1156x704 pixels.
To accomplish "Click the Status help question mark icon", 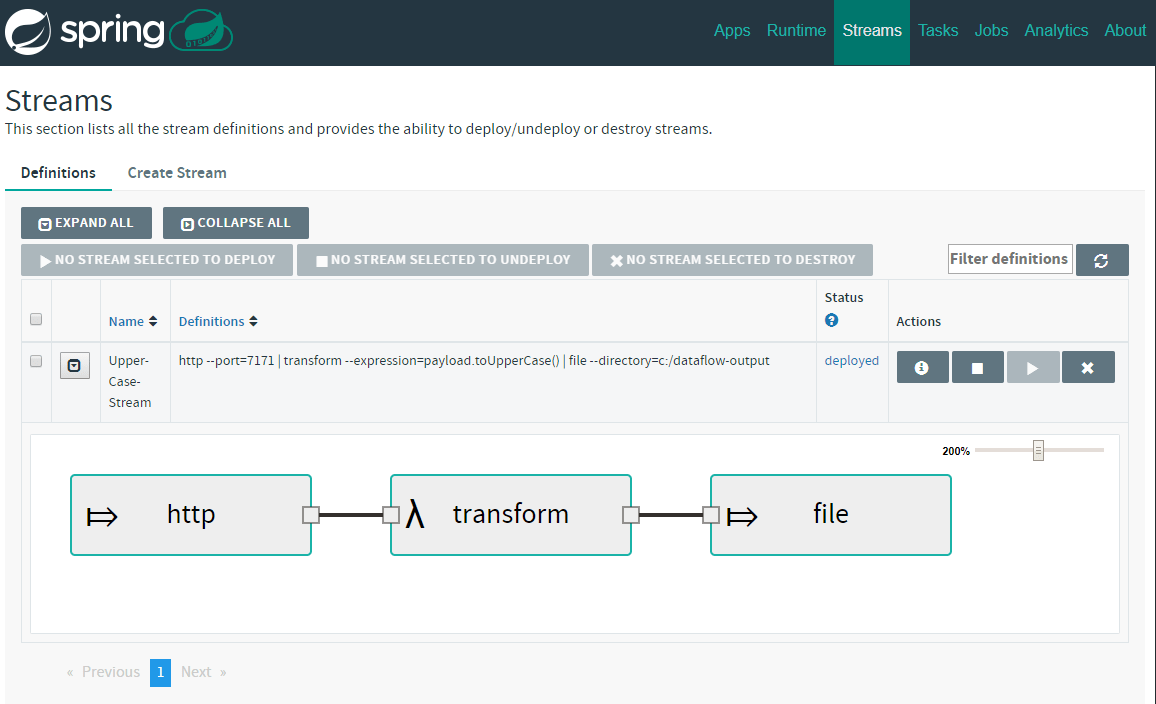I will (831, 320).
